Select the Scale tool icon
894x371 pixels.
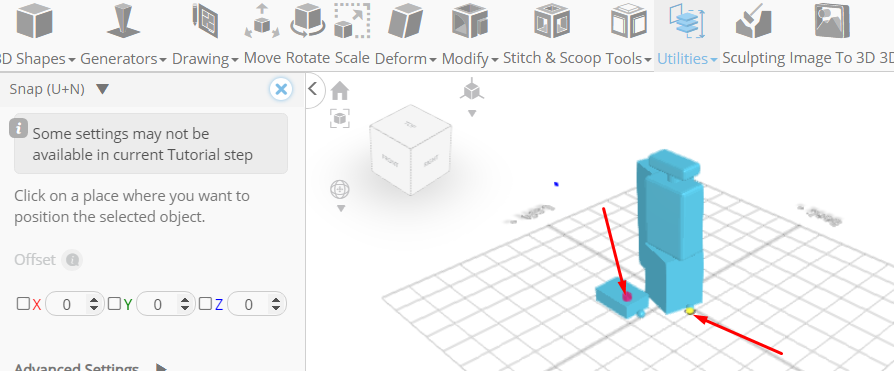(x=352, y=34)
